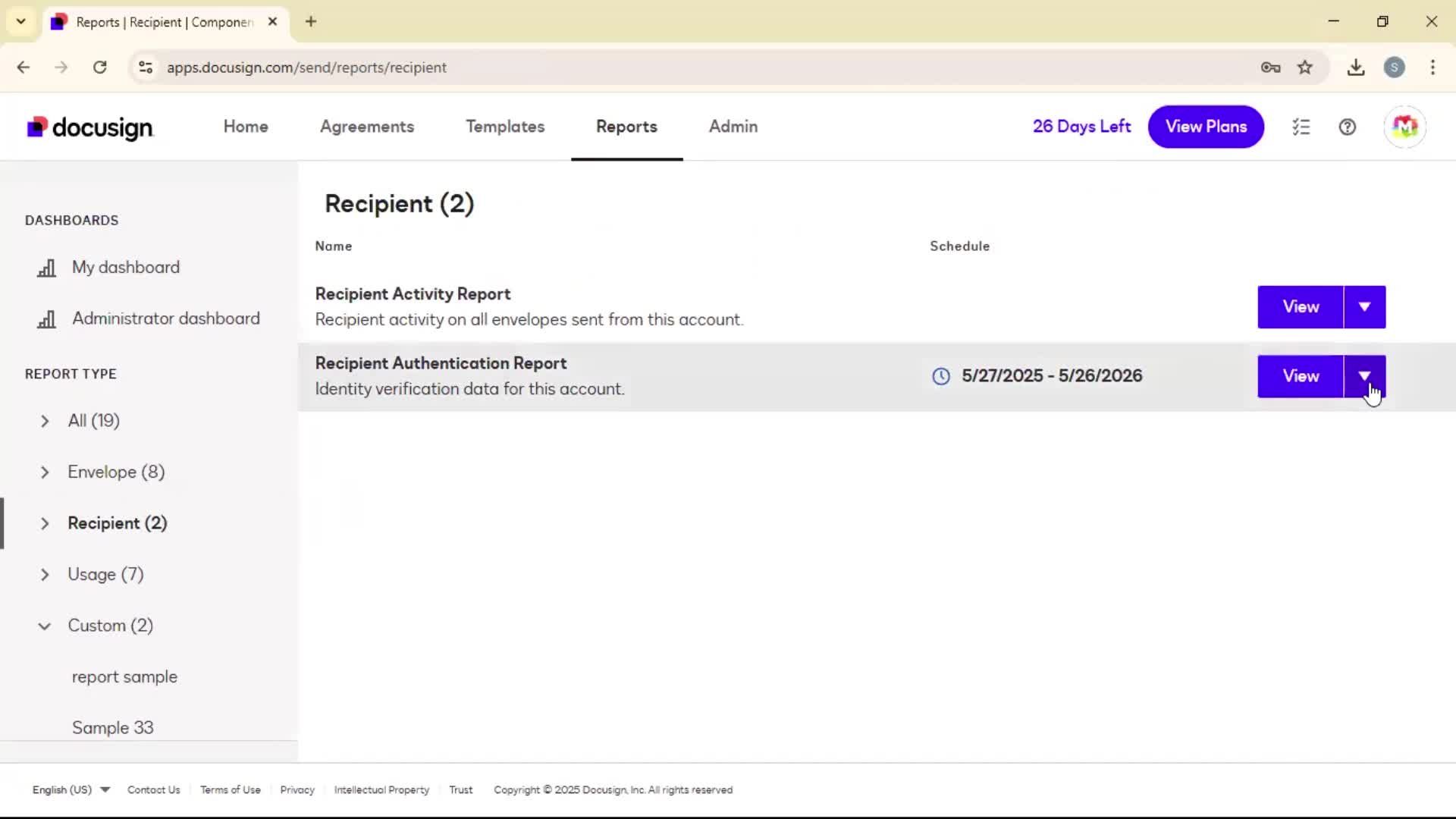Open the report sample custom report
1456x819 pixels.
[x=124, y=677]
